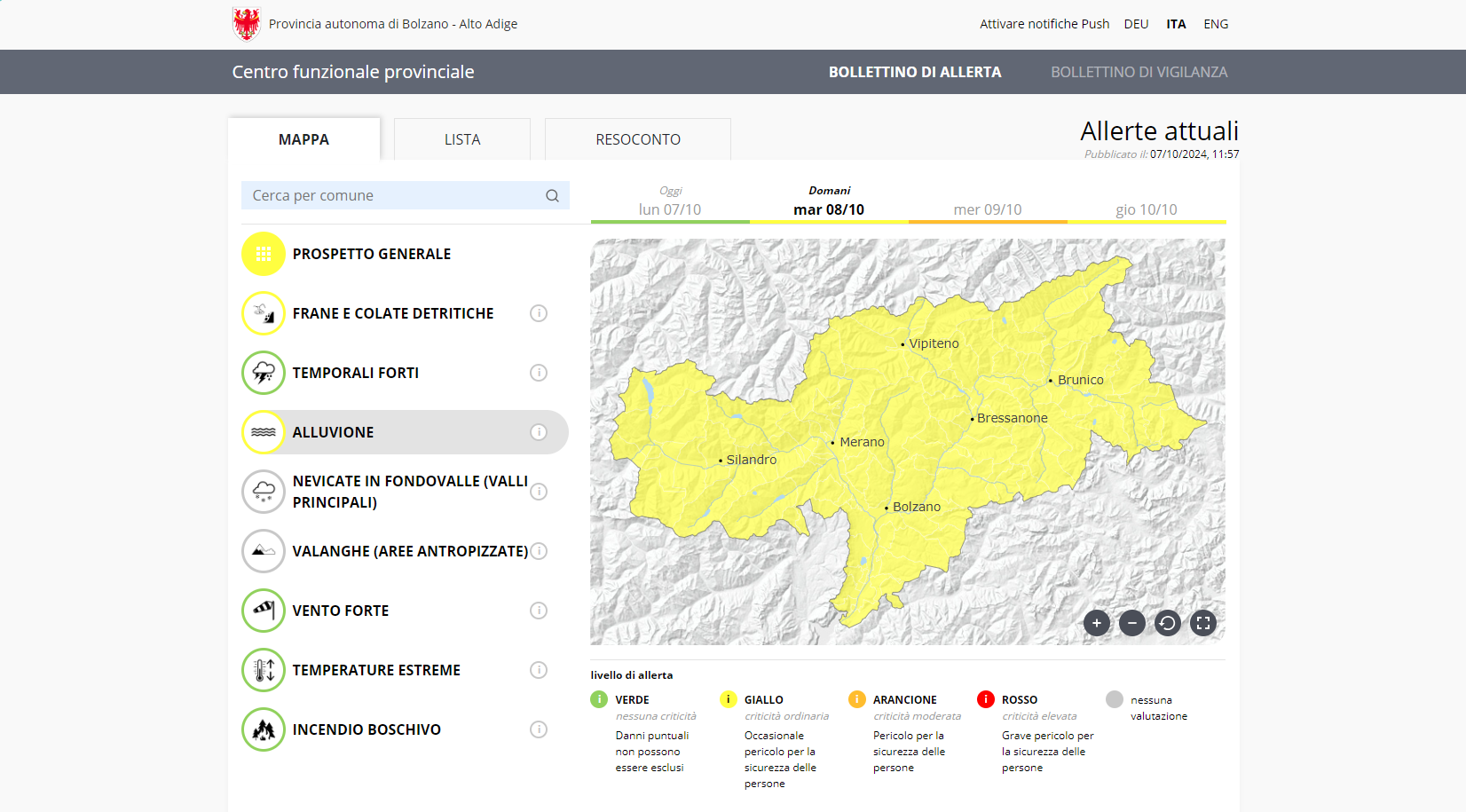Zoom out on the alert map
This screenshot has height=812, width=1466.
(1132, 623)
